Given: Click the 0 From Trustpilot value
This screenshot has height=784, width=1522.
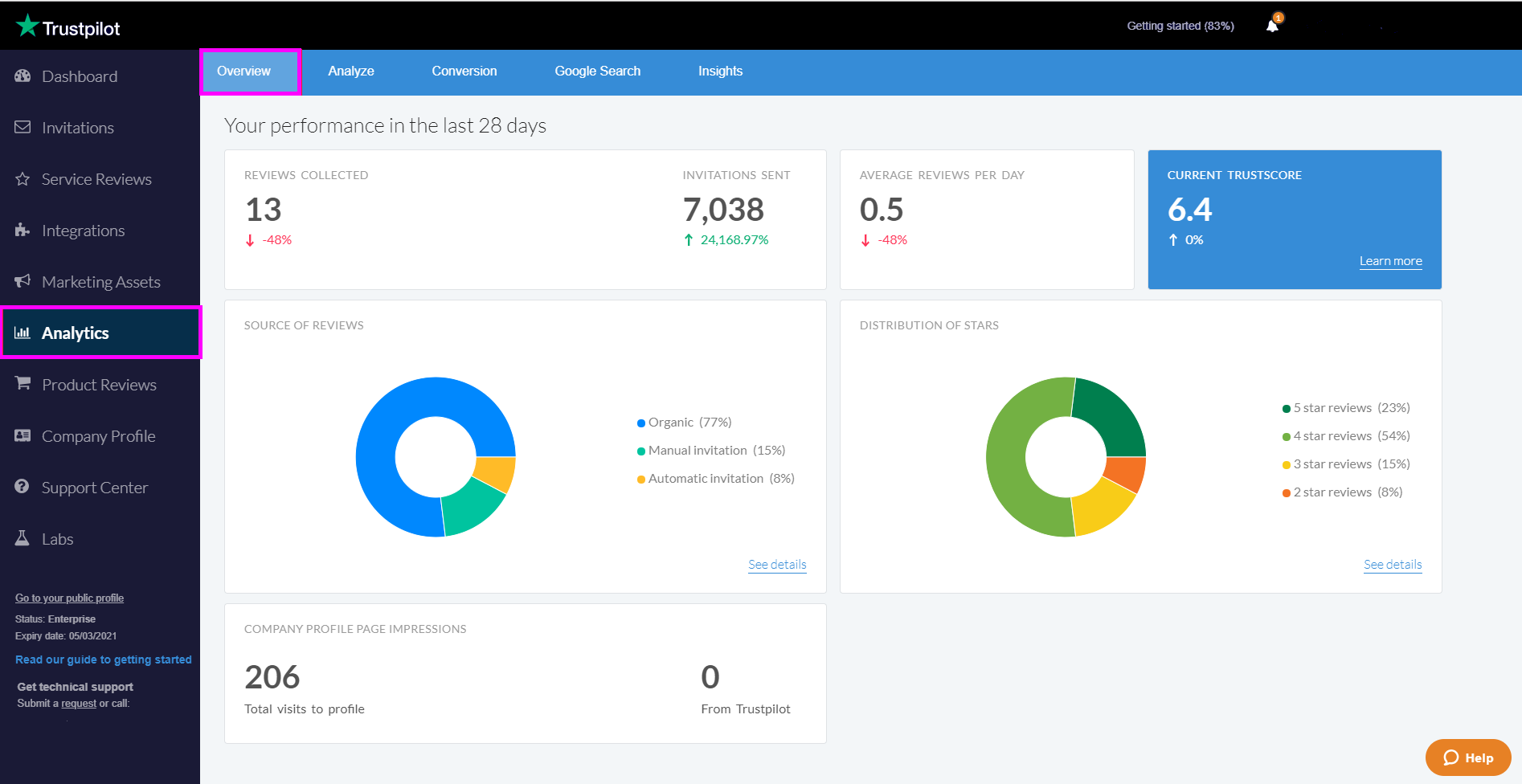Looking at the screenshot, I should click(710, 677).
